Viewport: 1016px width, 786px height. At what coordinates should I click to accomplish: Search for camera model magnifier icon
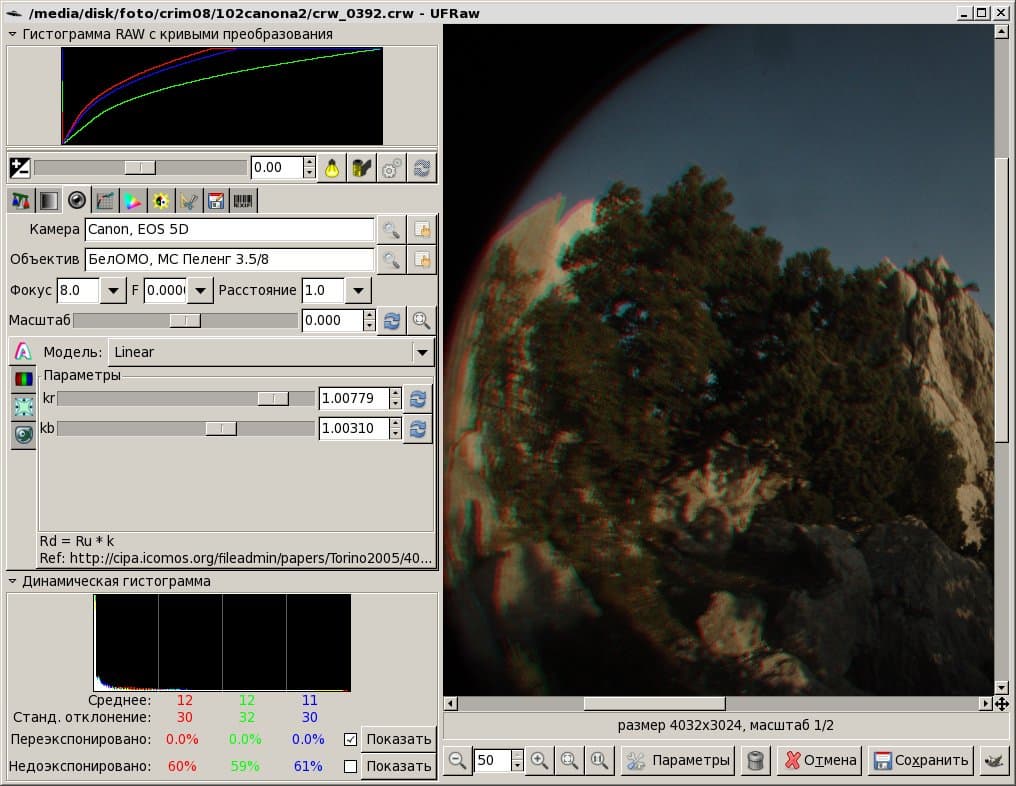point(391,229)
